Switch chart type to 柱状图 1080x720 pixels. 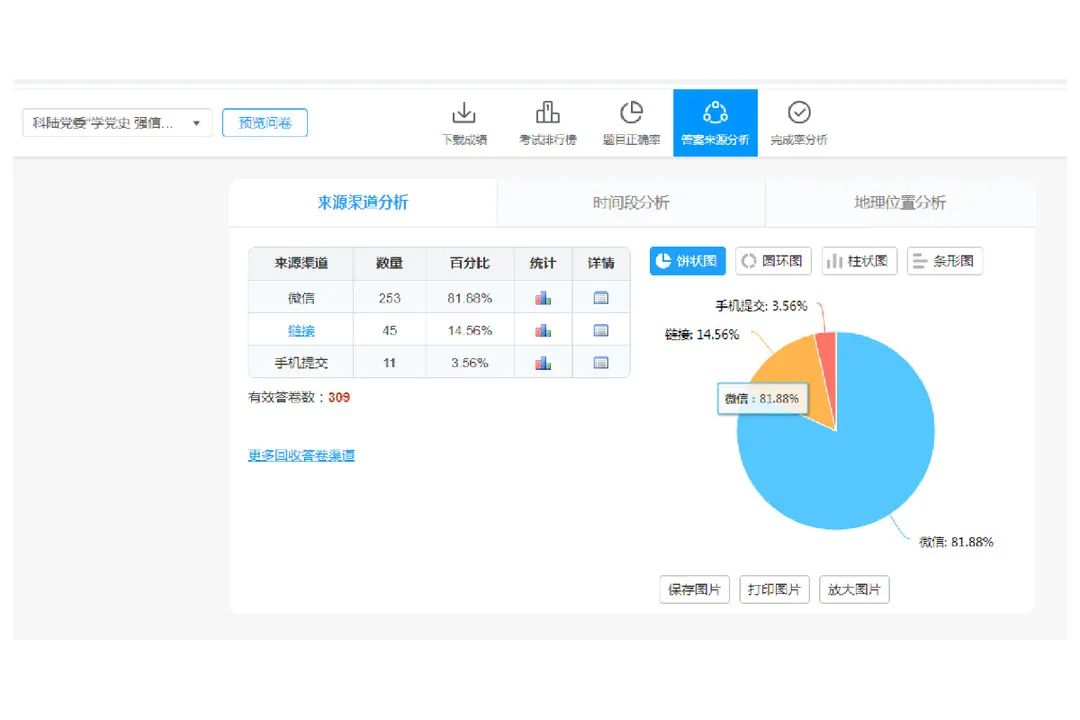coord(859,262)
